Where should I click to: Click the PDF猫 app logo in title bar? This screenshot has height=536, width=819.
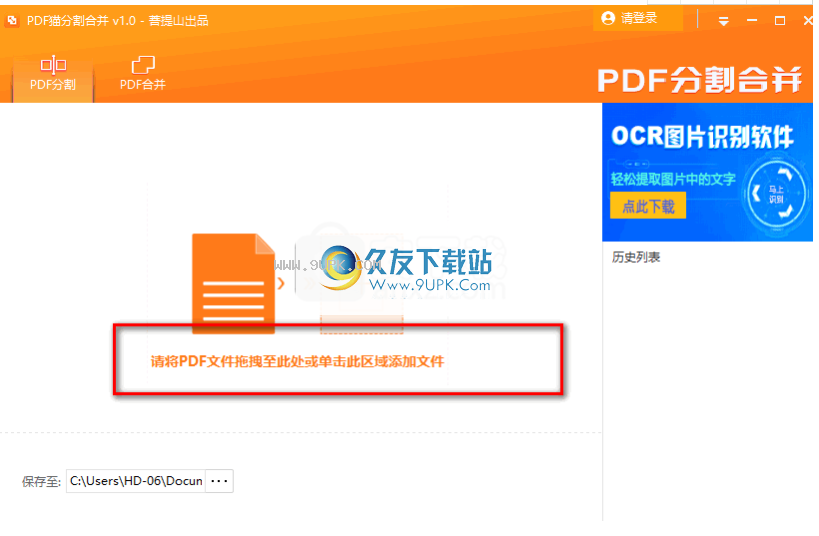12,21
